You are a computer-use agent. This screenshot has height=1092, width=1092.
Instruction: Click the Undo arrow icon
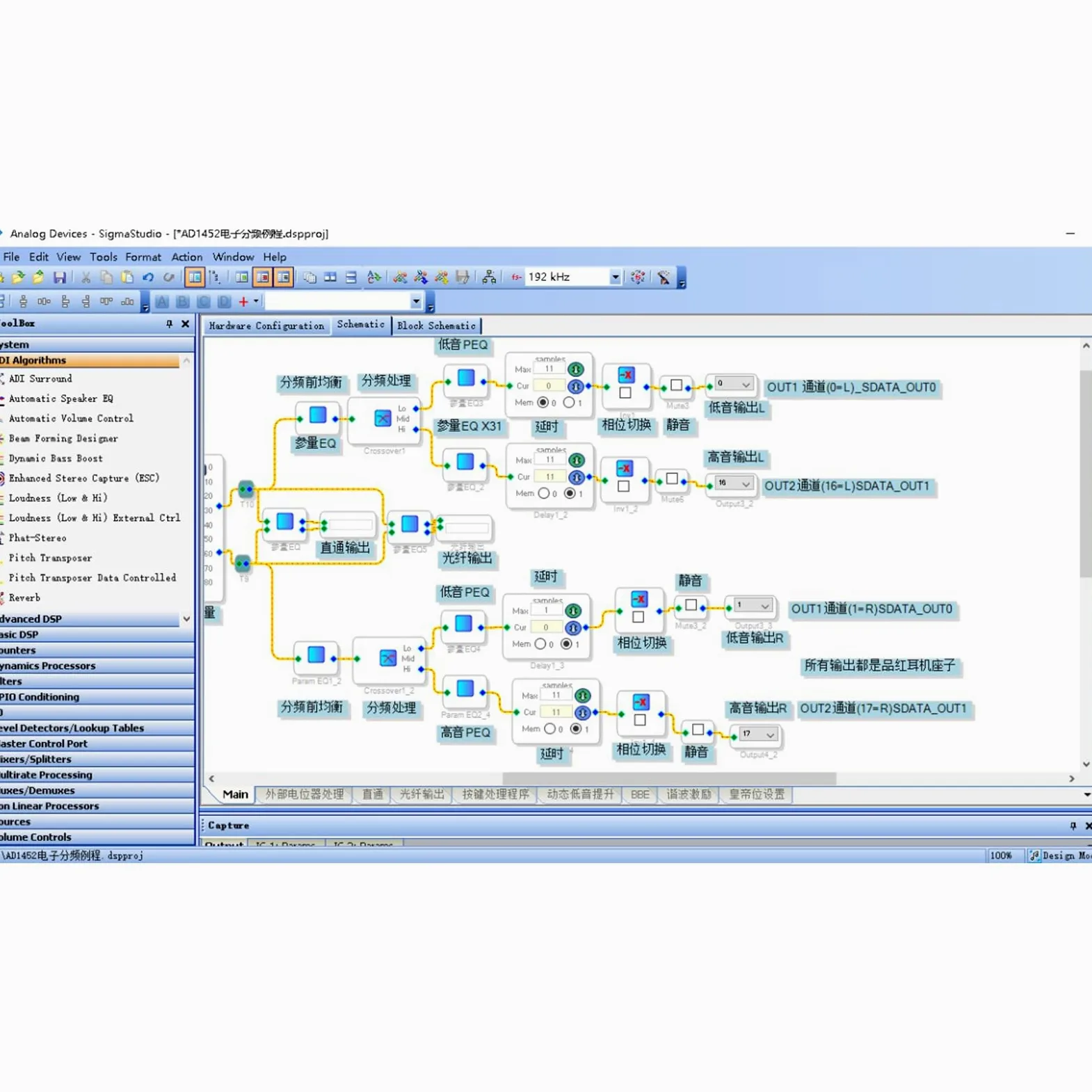[147, 278]
